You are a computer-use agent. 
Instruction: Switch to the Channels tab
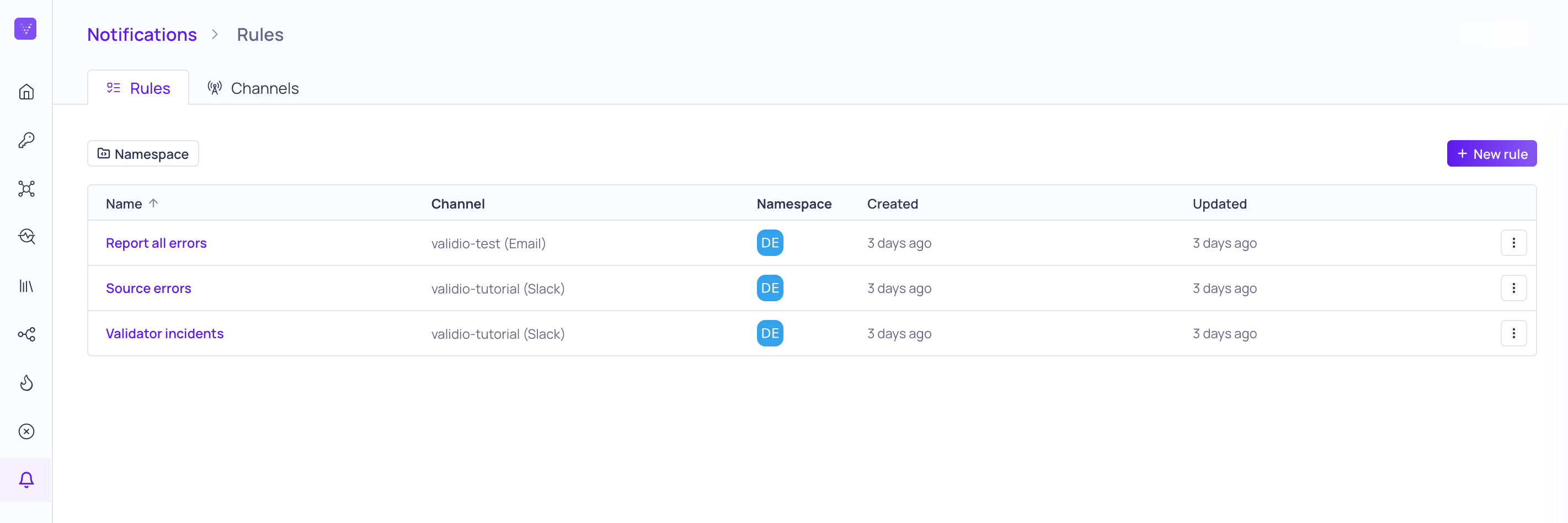(x=253, y=88)
